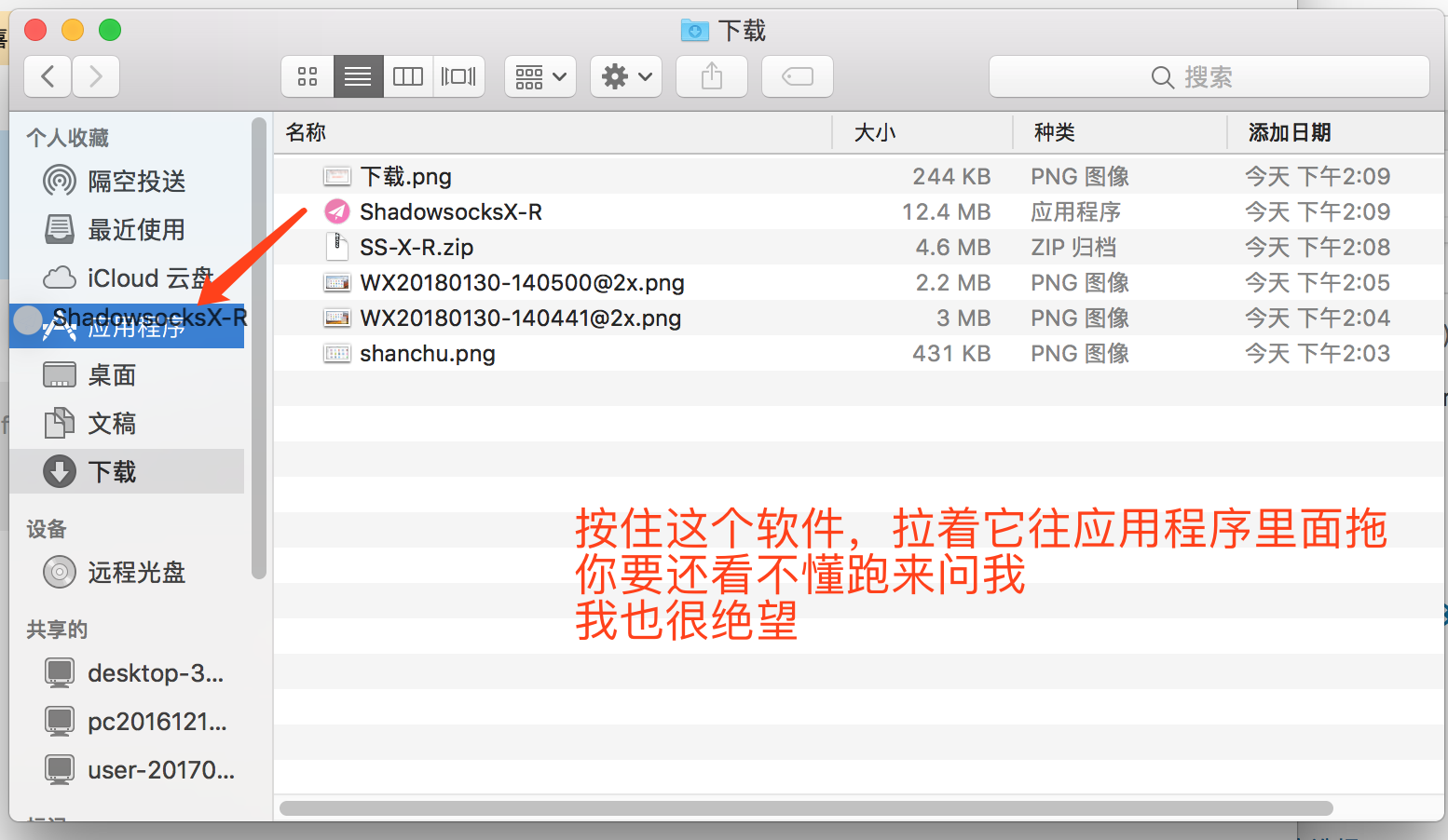The image size is (1448, 840).
Task: Click the 下载 folder icon in title bar
Action: point(695,31)
